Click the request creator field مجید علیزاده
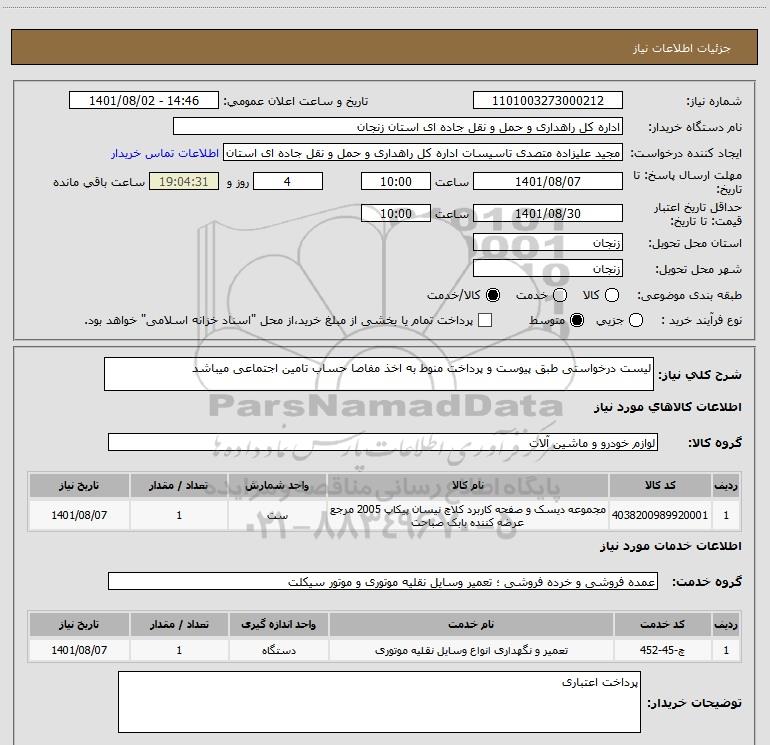770x745 pixels. point(423,153)
